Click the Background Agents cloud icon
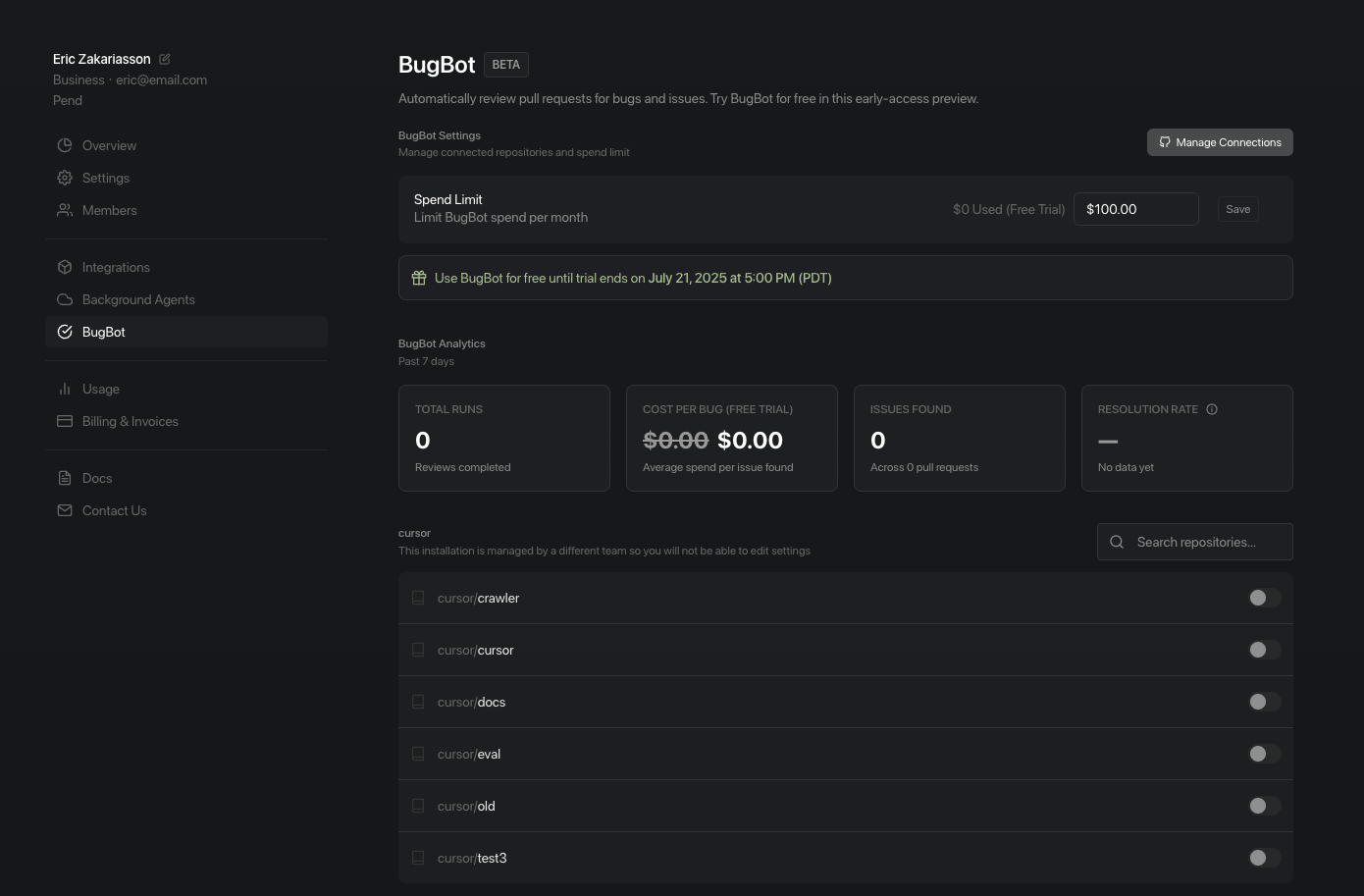The height and width of the screenshot is (896, 1364). [65, 299]
